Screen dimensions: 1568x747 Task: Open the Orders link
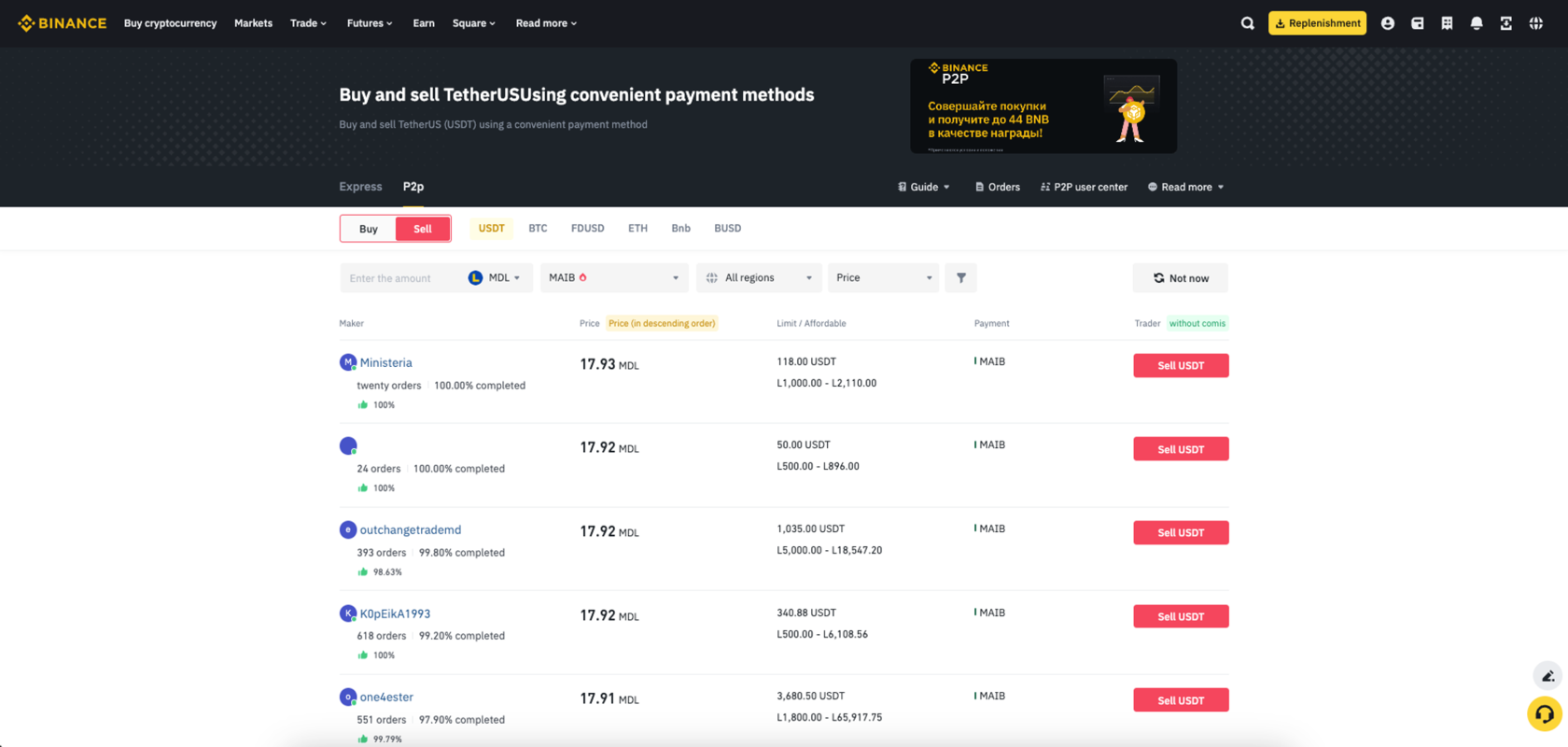(998, 187)
